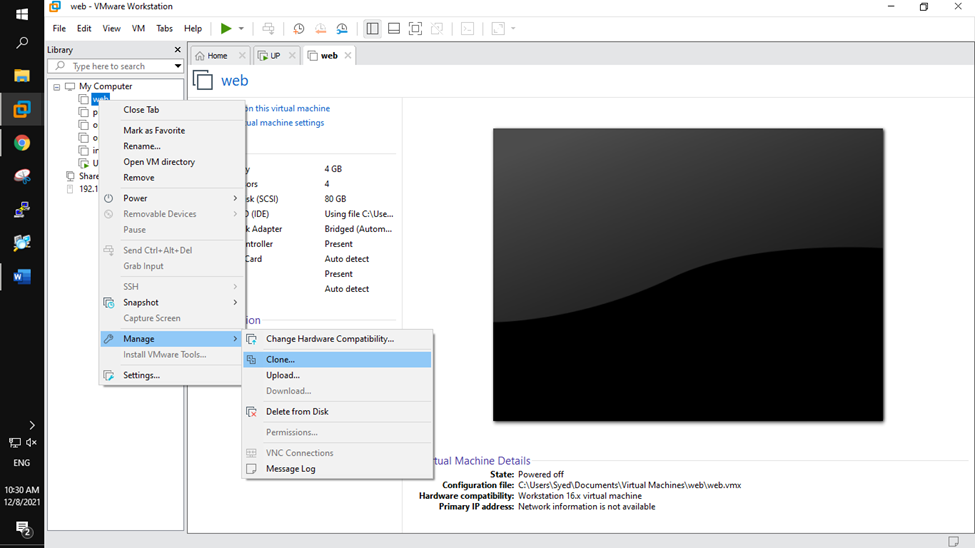Select Clone... from the Manage submenu
975x548 pixels.
click(x=280, y=359)
